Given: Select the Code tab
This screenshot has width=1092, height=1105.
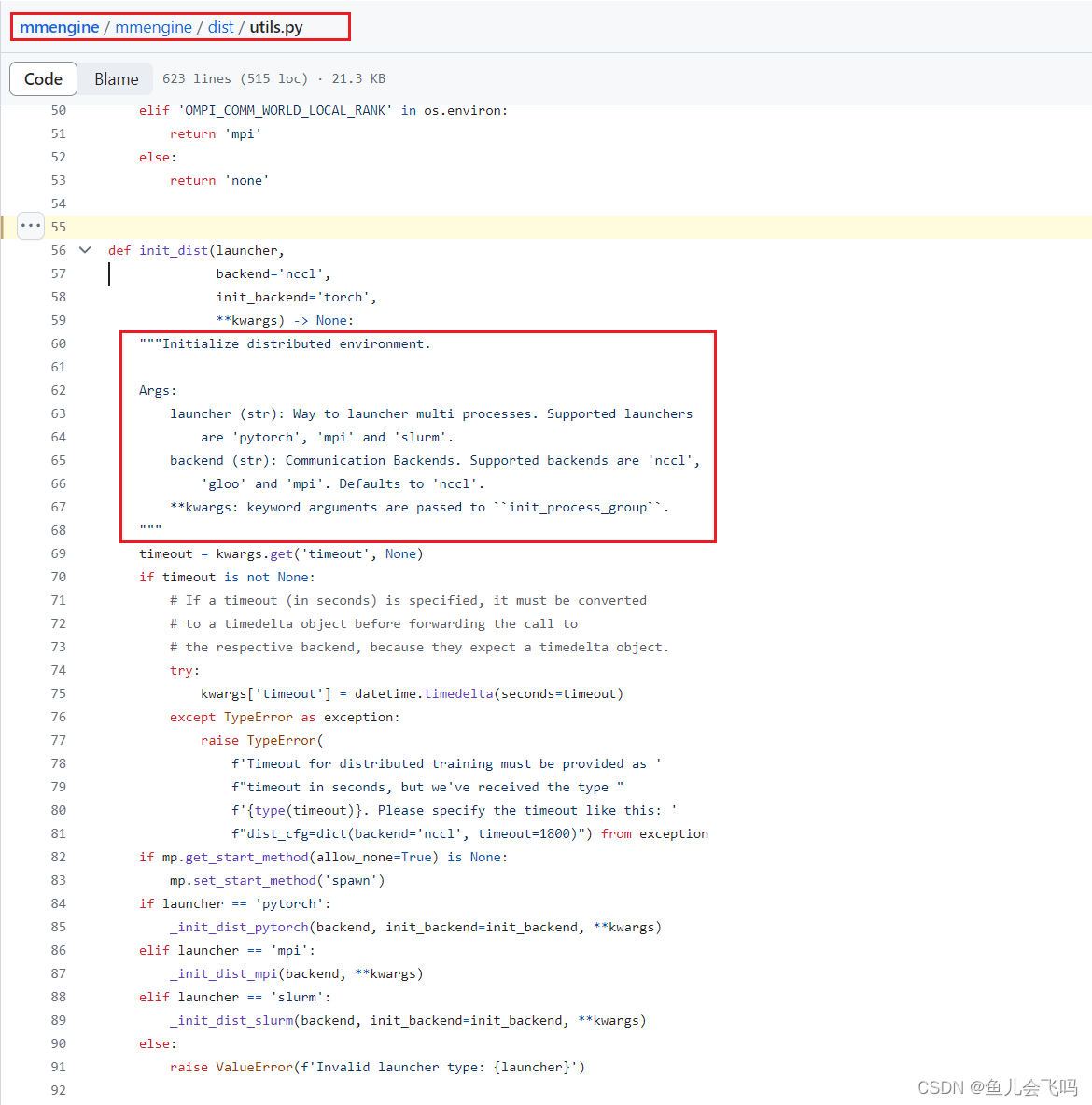Looking at the screenshot, I should pyautogui.click(x=43, y=78).
